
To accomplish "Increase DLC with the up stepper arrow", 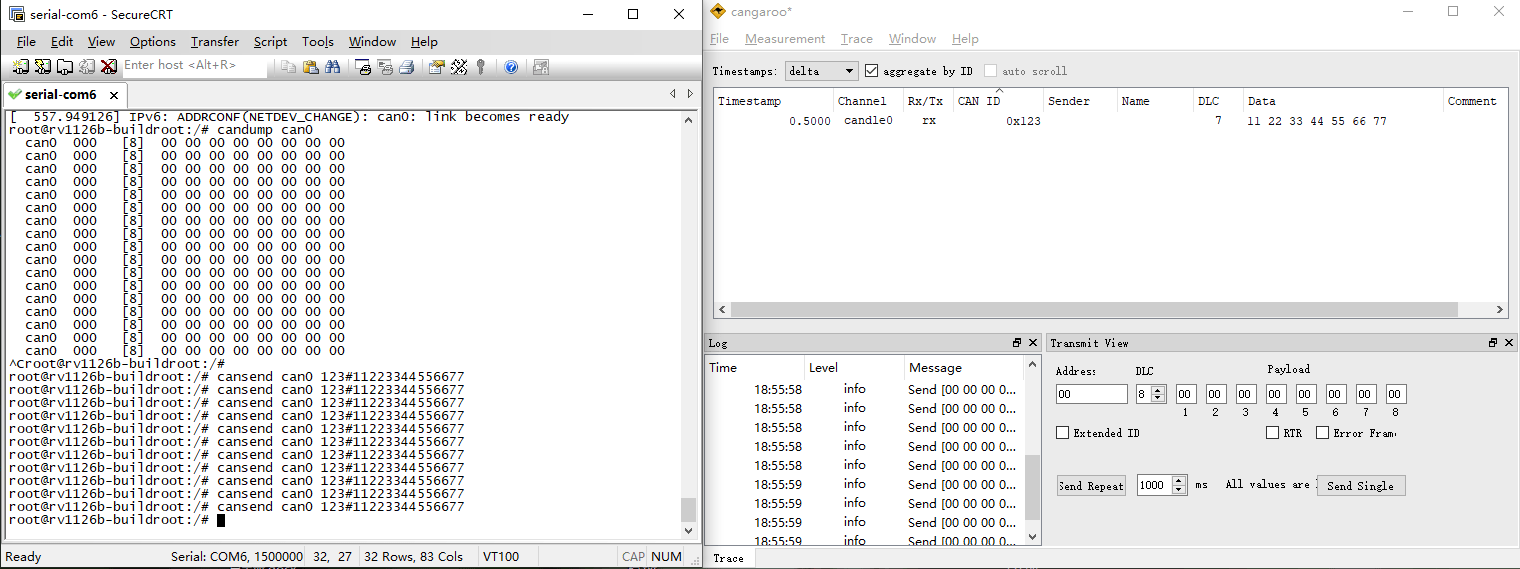I will coord(1159,390).
